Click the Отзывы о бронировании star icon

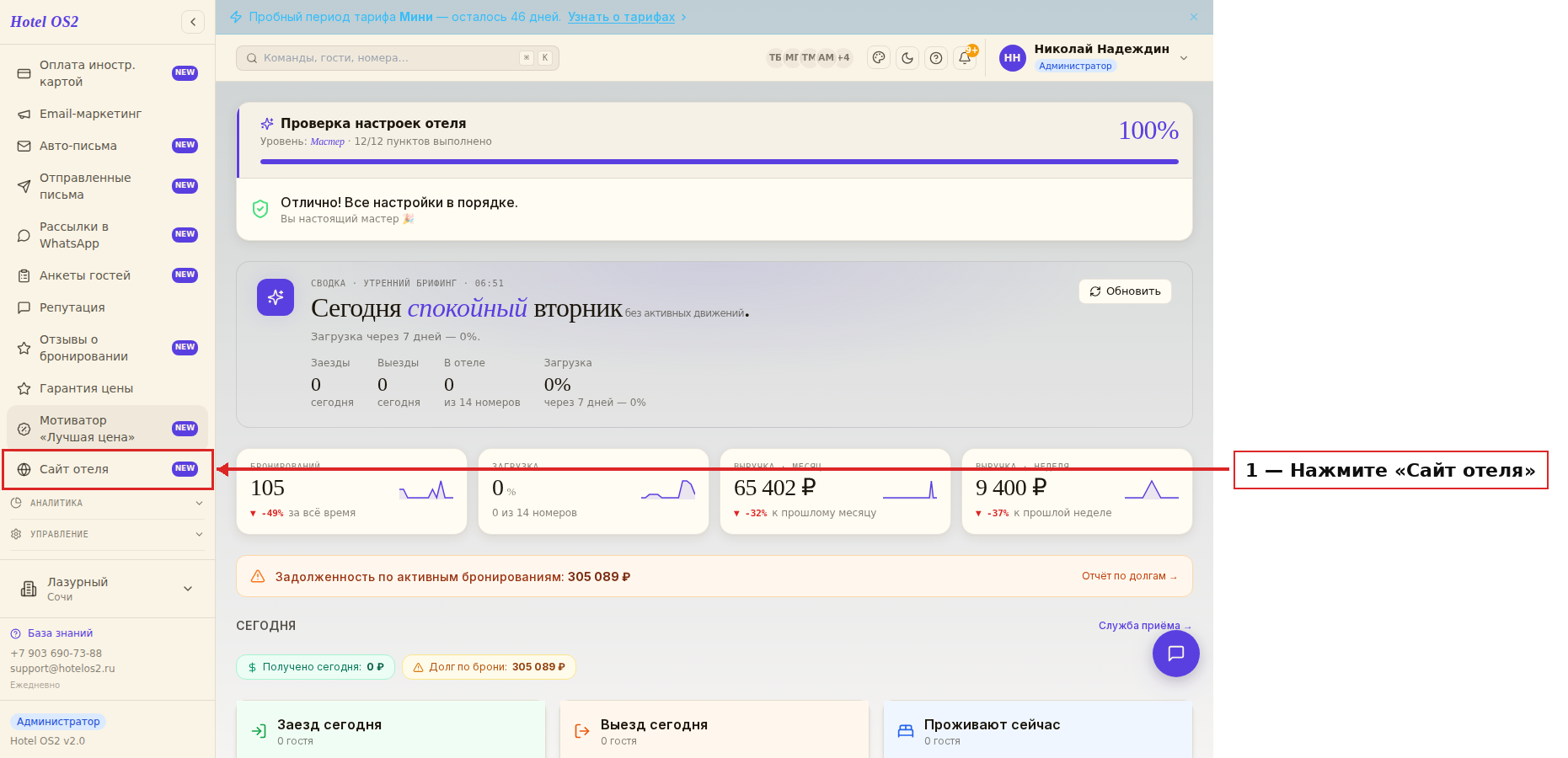tap(24, 348)
